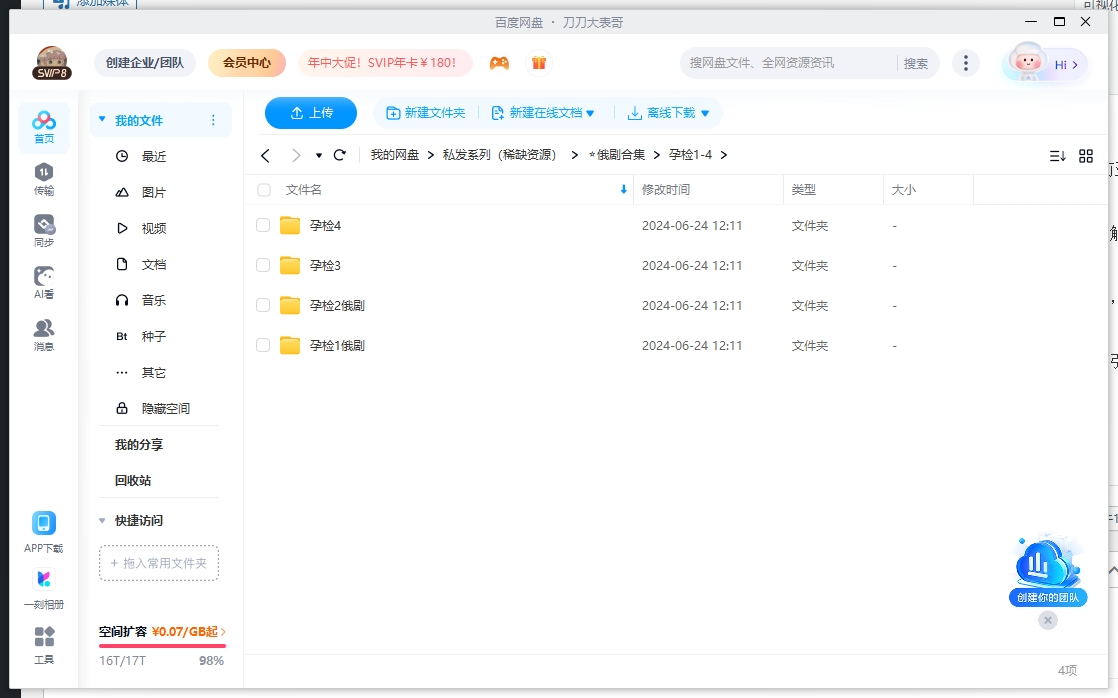Open the 离线下载 dropdown menu
Image resolution: width=1118 pixels, height=698 pixels.
[x=666, y=112]
